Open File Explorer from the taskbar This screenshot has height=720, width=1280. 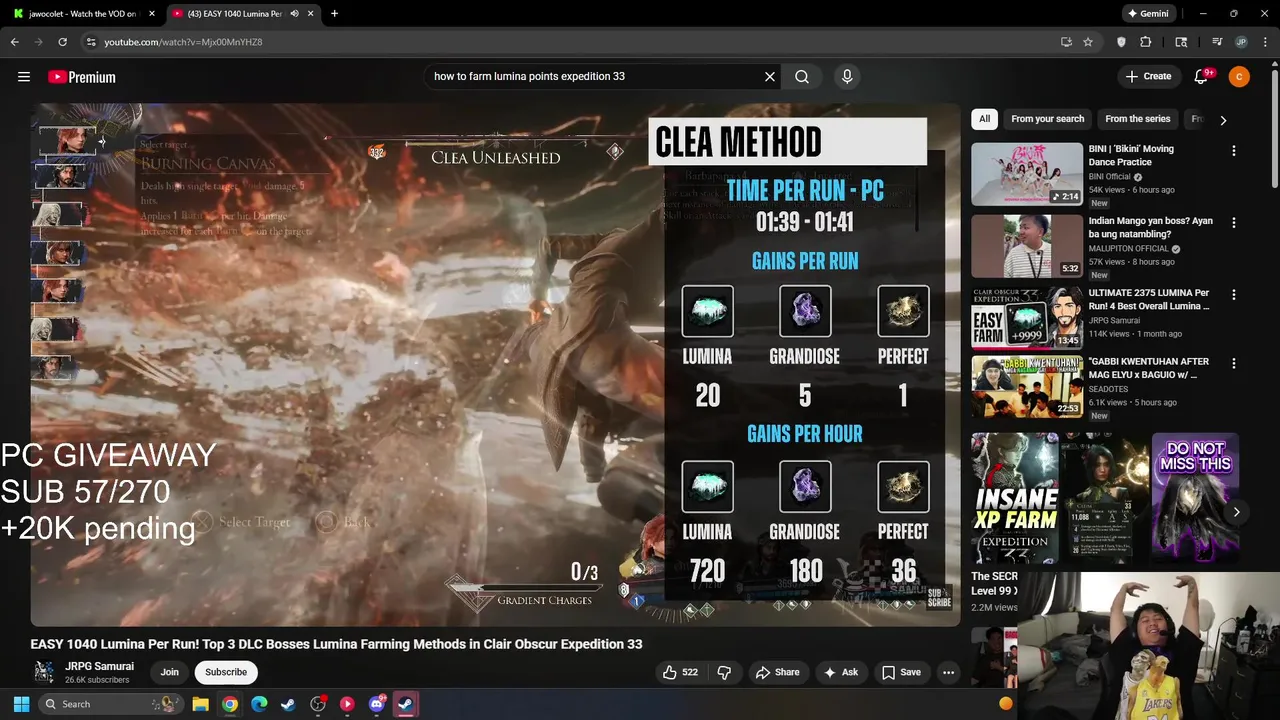[200, 704]
